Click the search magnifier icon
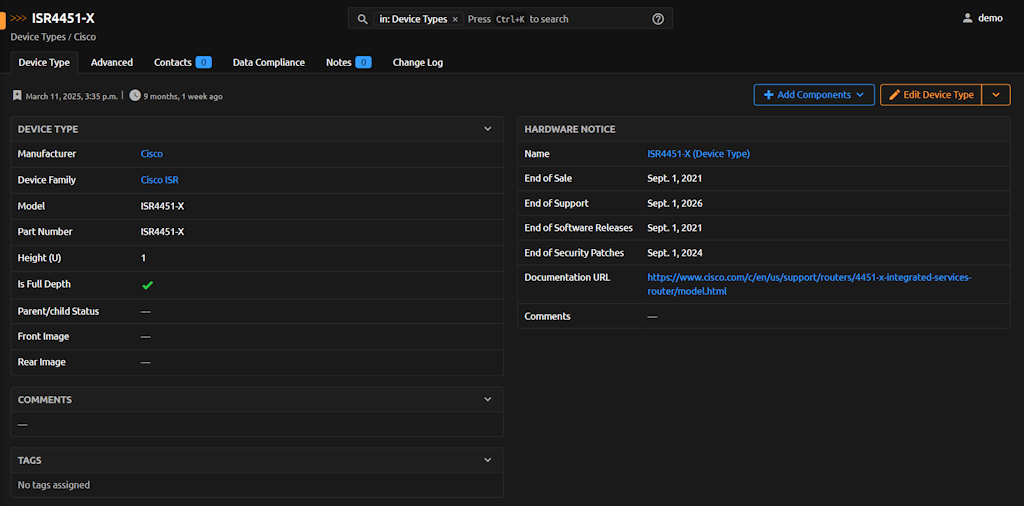Image resolution: width=1024 pixels, height=506 pixels. pyautogui.click(x=363, y=19)
